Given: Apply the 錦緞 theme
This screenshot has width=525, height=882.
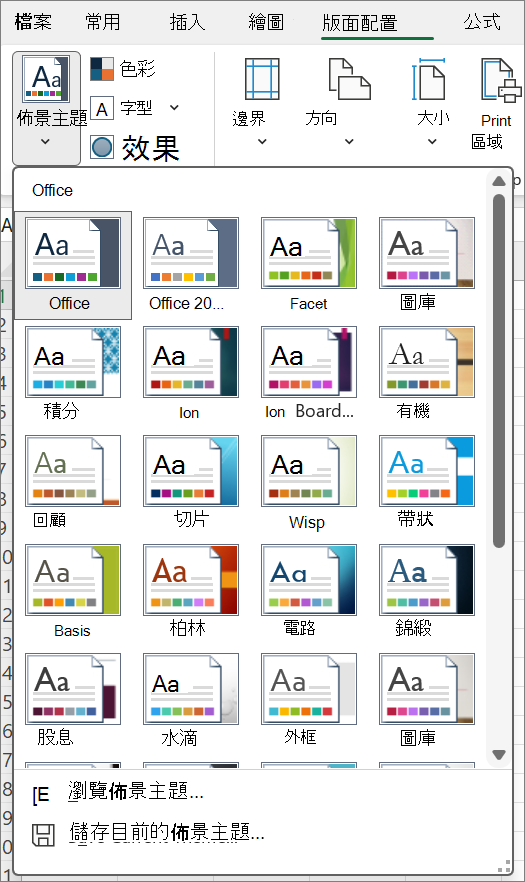Looking at the screenshot, I should (x=427, y=592).
